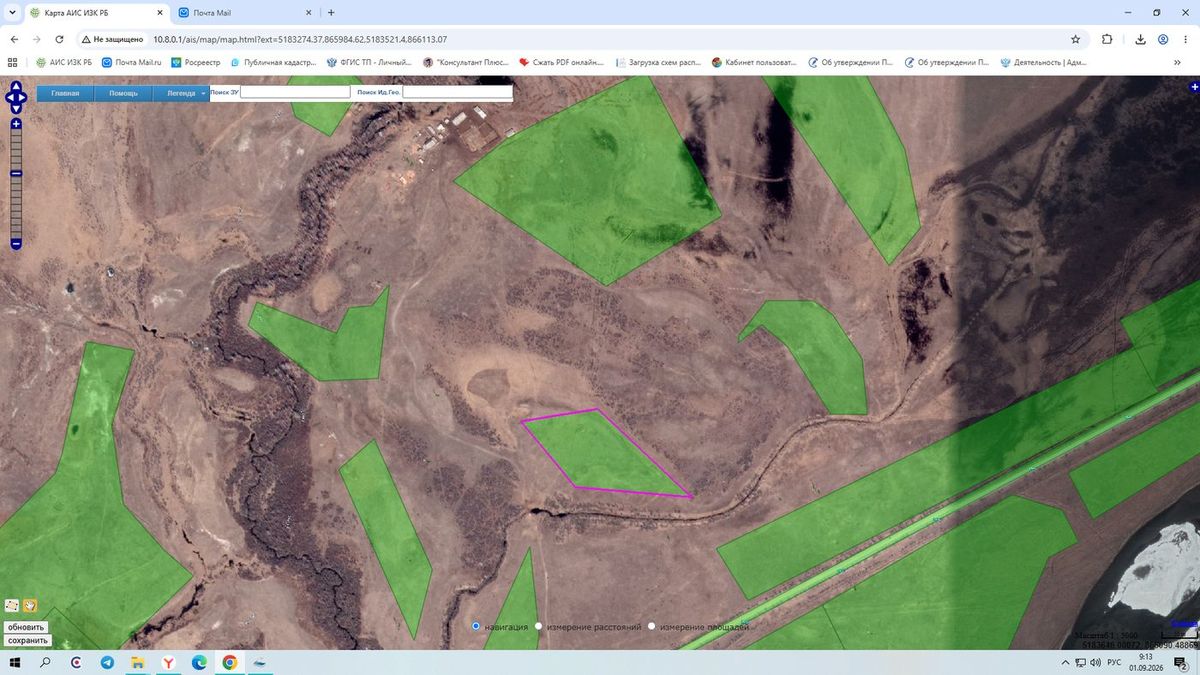Open Windows taskbar search

[45, 662]
